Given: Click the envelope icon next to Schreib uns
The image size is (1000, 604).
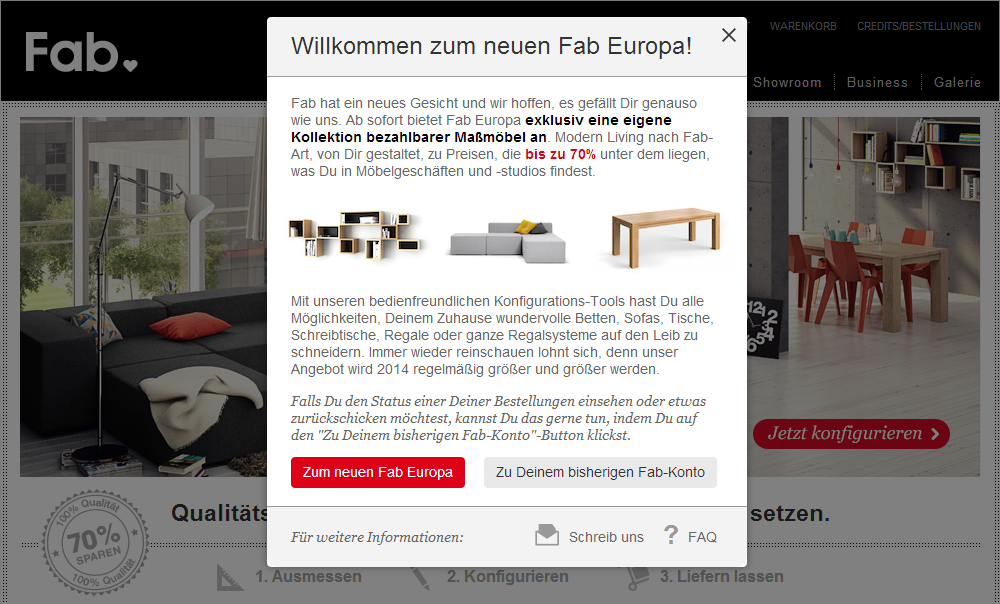Looking at the screenshot, I should click(547, 535).
